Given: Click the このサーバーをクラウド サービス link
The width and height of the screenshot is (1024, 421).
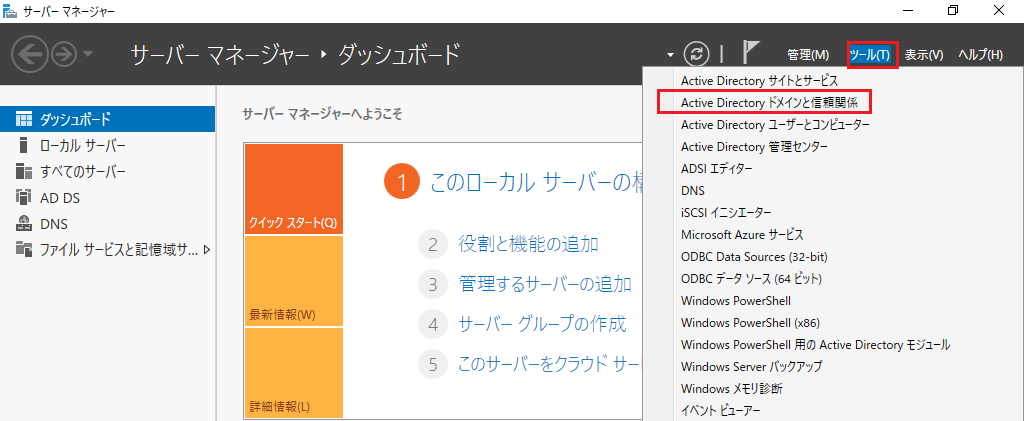Looking at the screenshot, I should 551,364.
